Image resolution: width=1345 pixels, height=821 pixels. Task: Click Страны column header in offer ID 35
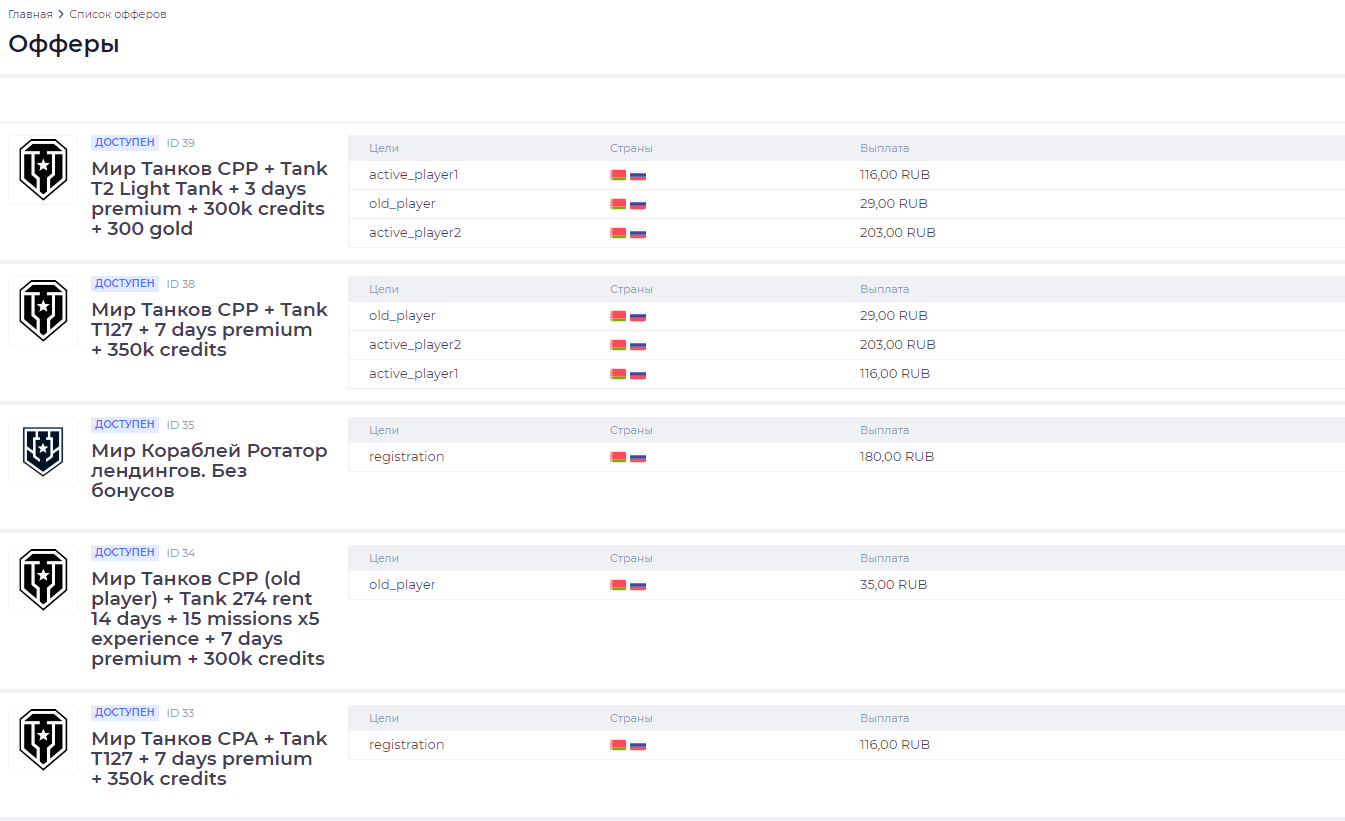[631, 430]
